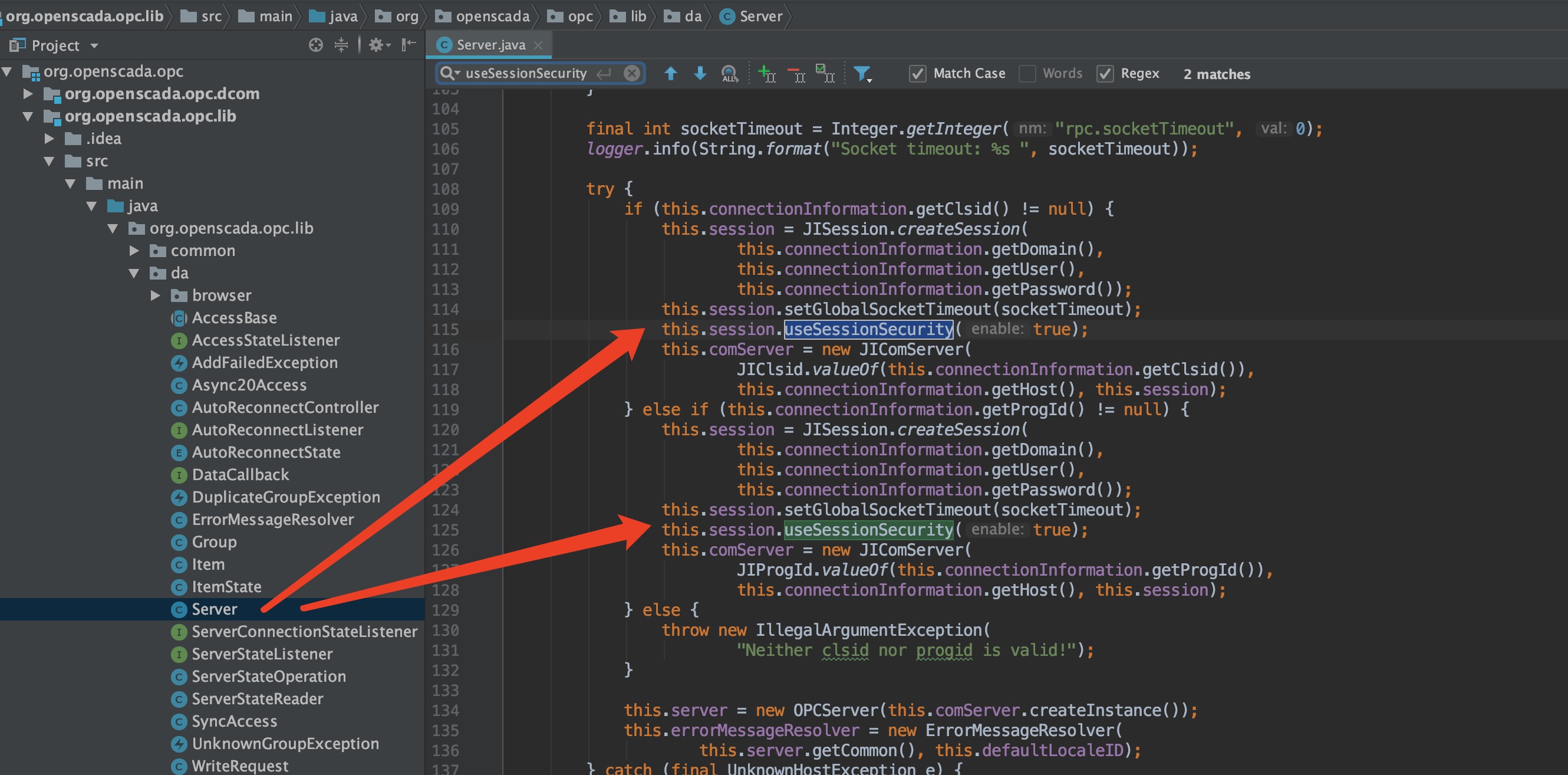Click into the useSessionSecurity search field
Viewport: 1568px width, 775px height.
pos(525,73)
